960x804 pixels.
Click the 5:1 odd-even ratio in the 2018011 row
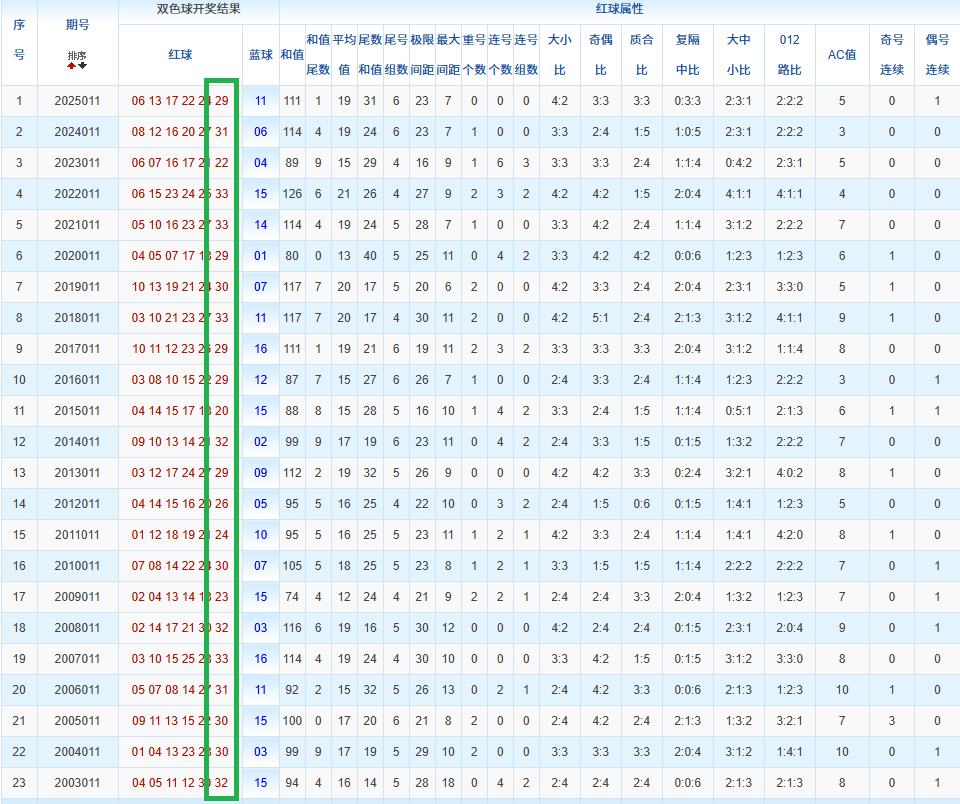[x=601, y=318]
